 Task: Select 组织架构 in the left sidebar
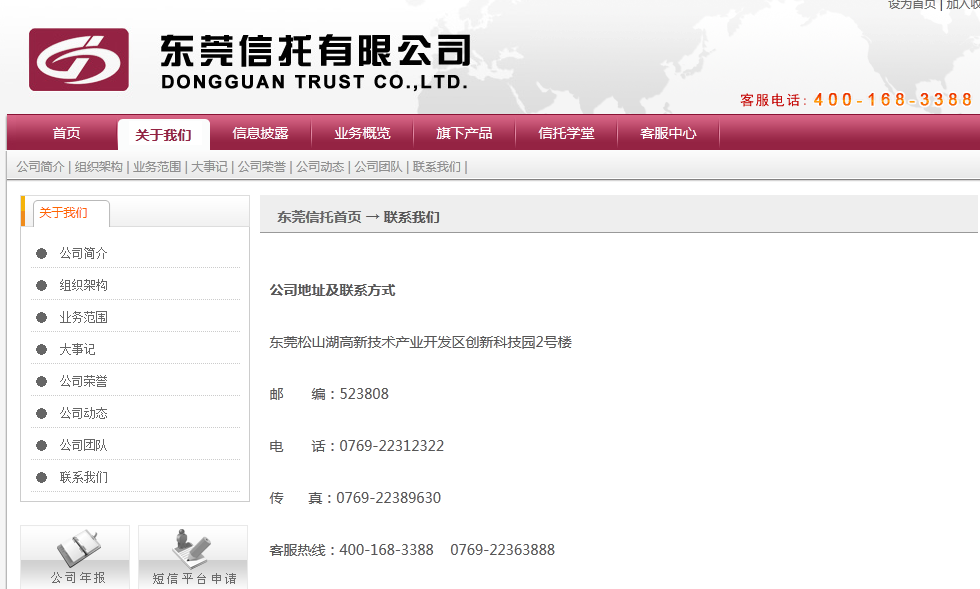coord(83,285)
